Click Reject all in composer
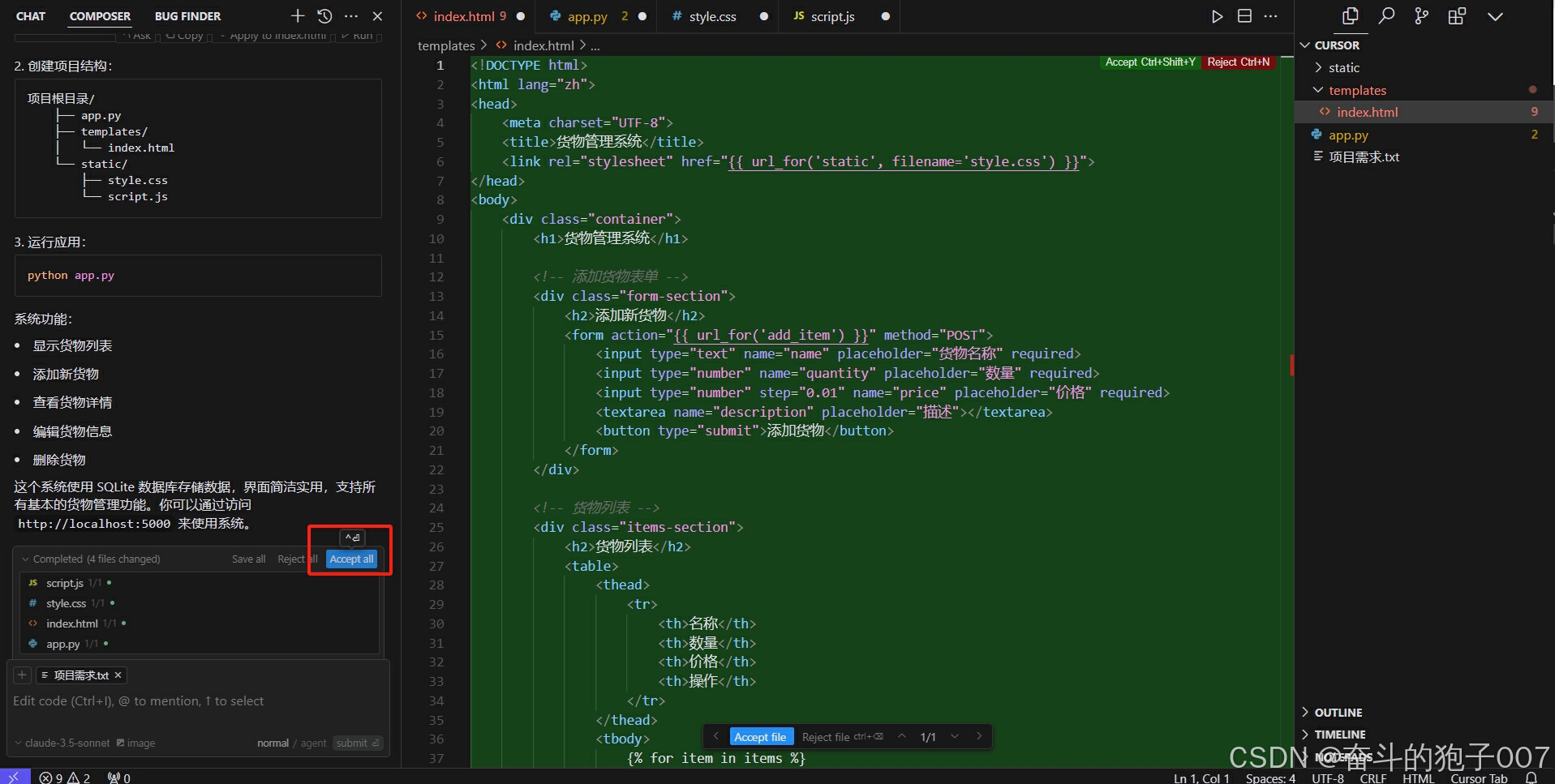Image resolution: width=1555 pixels, height=784 pixels. coord(297,559)
